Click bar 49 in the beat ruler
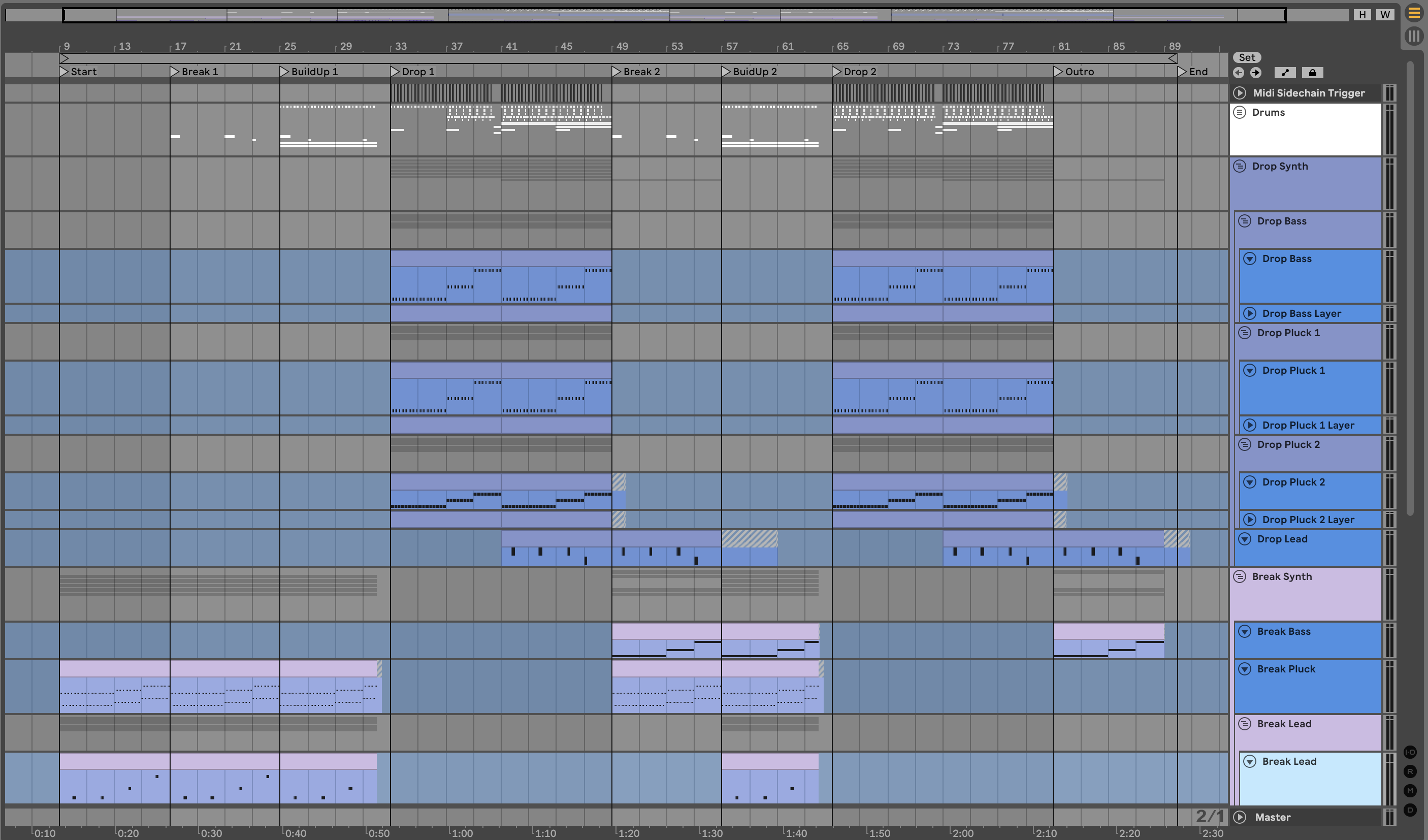 [x=622, y=46]
